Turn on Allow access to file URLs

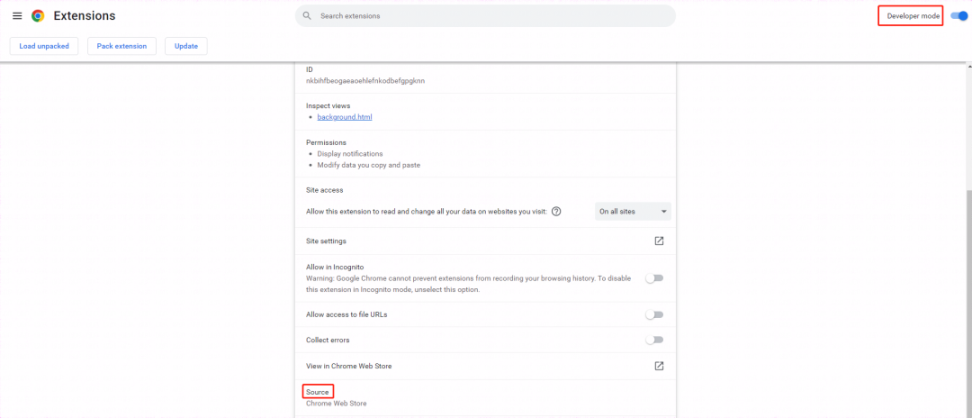[655, 314]
